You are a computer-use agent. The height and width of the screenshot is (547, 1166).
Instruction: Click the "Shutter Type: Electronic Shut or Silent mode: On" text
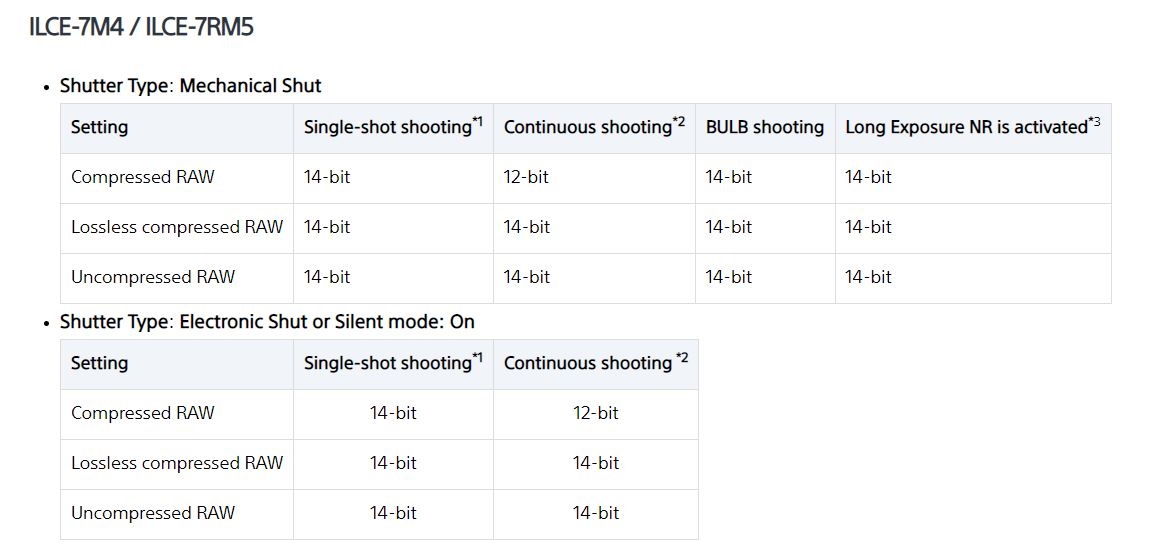coord(267,322)
